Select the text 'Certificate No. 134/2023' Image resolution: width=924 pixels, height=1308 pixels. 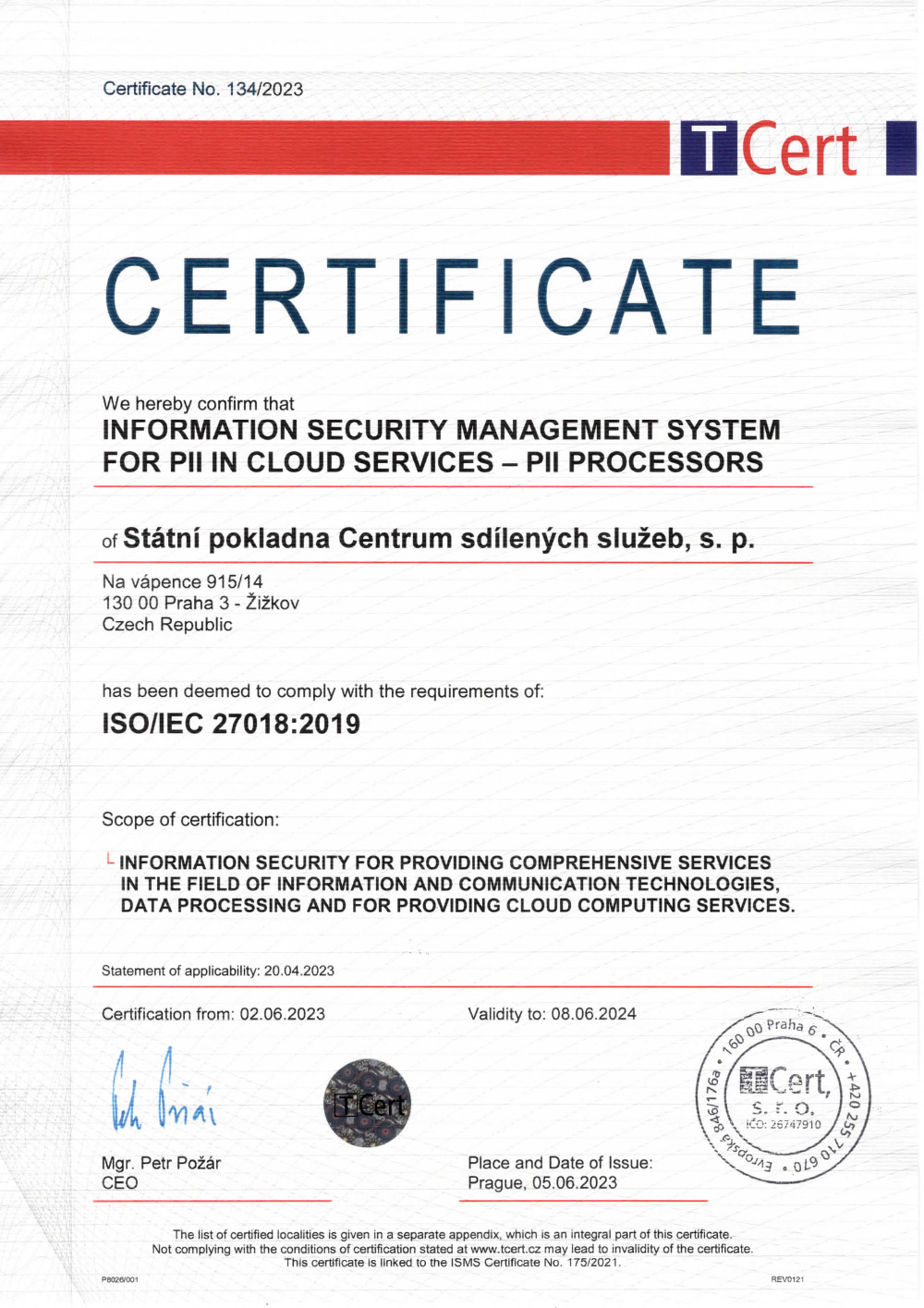pyautogui.click(x=203, y=89)
